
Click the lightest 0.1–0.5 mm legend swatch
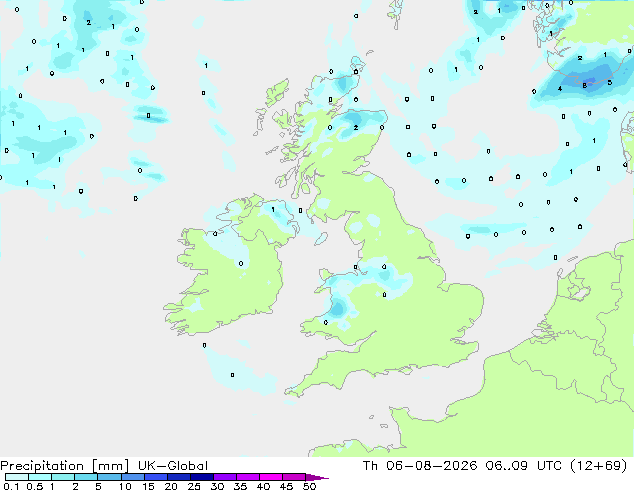click(17, 477)
